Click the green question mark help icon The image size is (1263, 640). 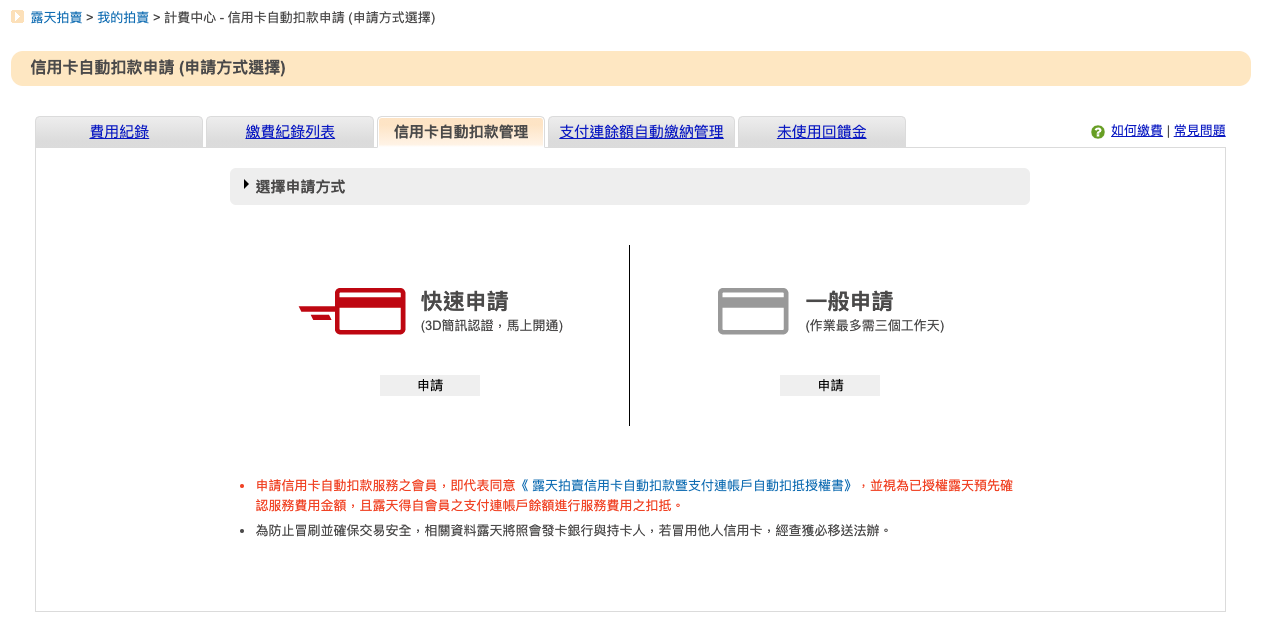click(1097, 132)
